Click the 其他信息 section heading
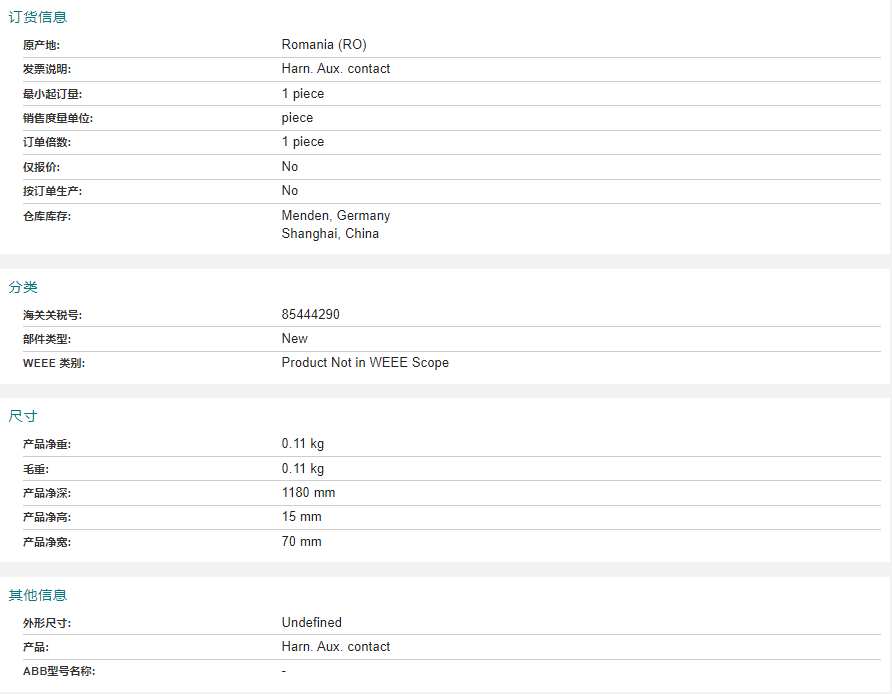This screenshot has width=892, height=694. coord(38,596)
